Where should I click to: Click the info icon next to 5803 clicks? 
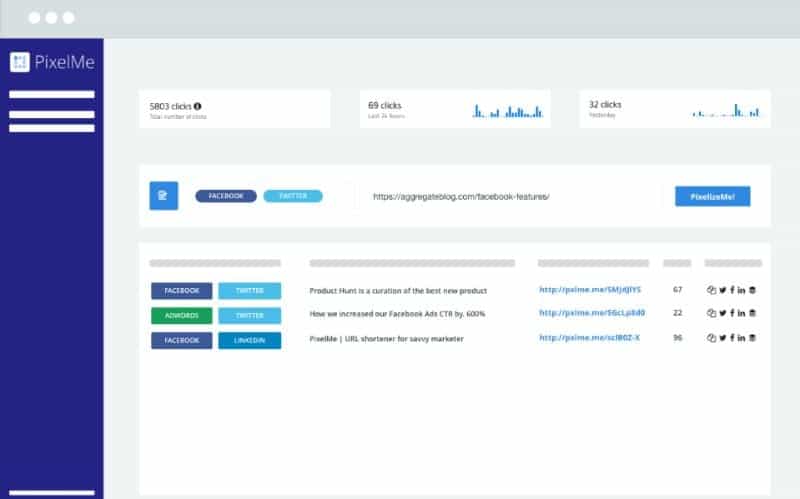coord(197,106)
